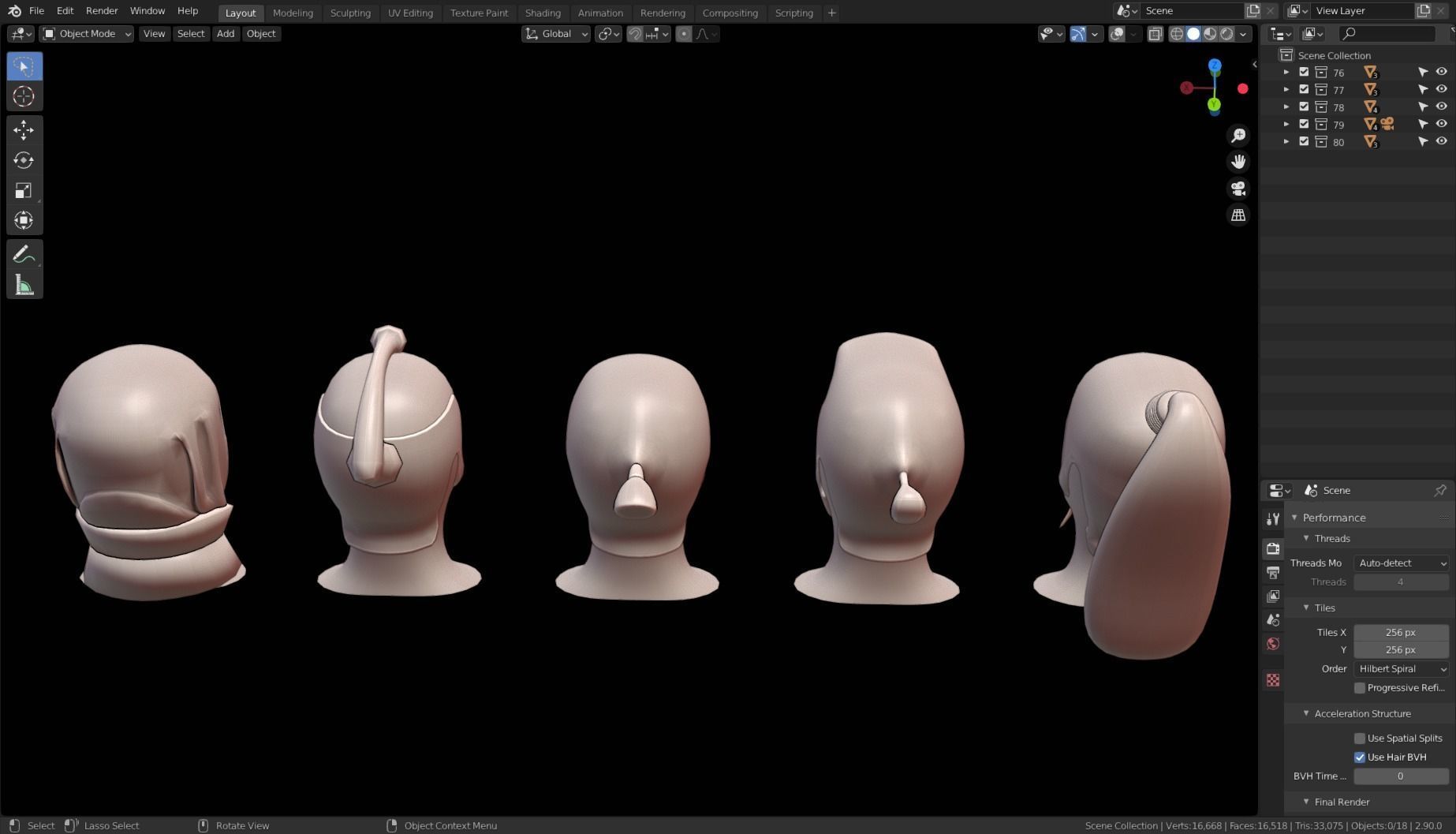This screenshot has height=834, width=1456.
Task: Expand collection 79 in outliner
Action: click(1286, 124)
